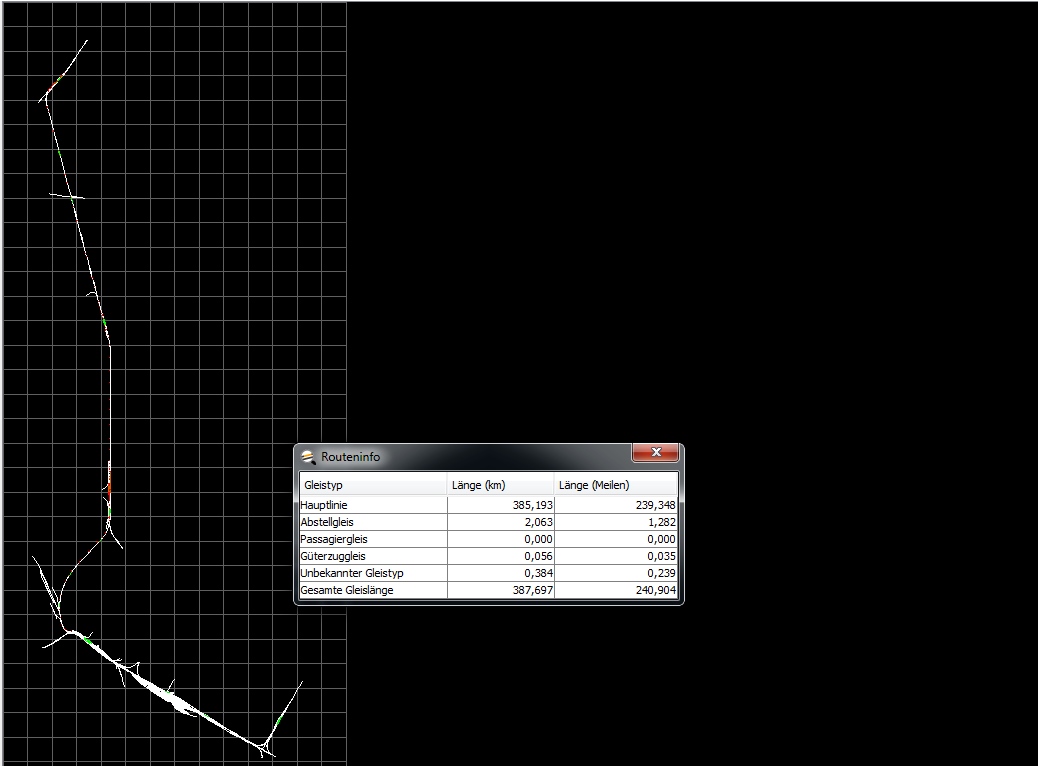Click the 0,035 miles value
Screen dimensions: 1038x766
[x=661, y=556]
